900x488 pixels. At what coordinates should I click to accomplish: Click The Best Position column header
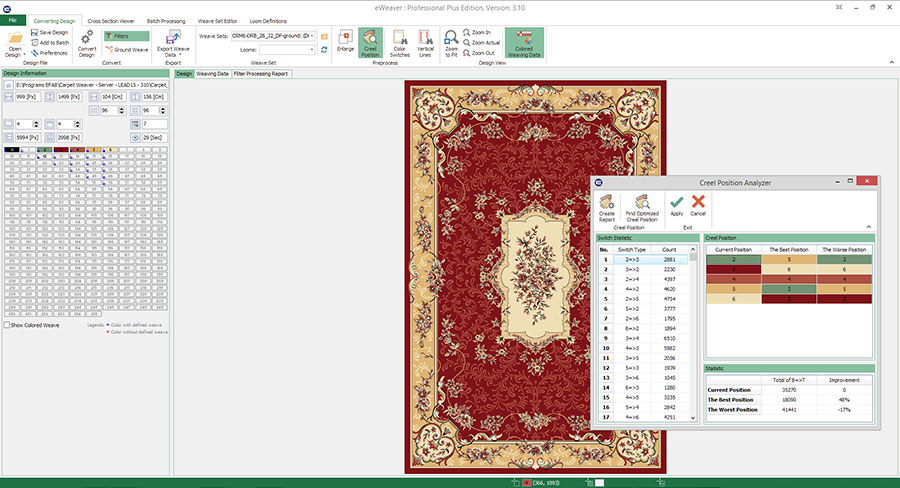click(x=789, y=250)
